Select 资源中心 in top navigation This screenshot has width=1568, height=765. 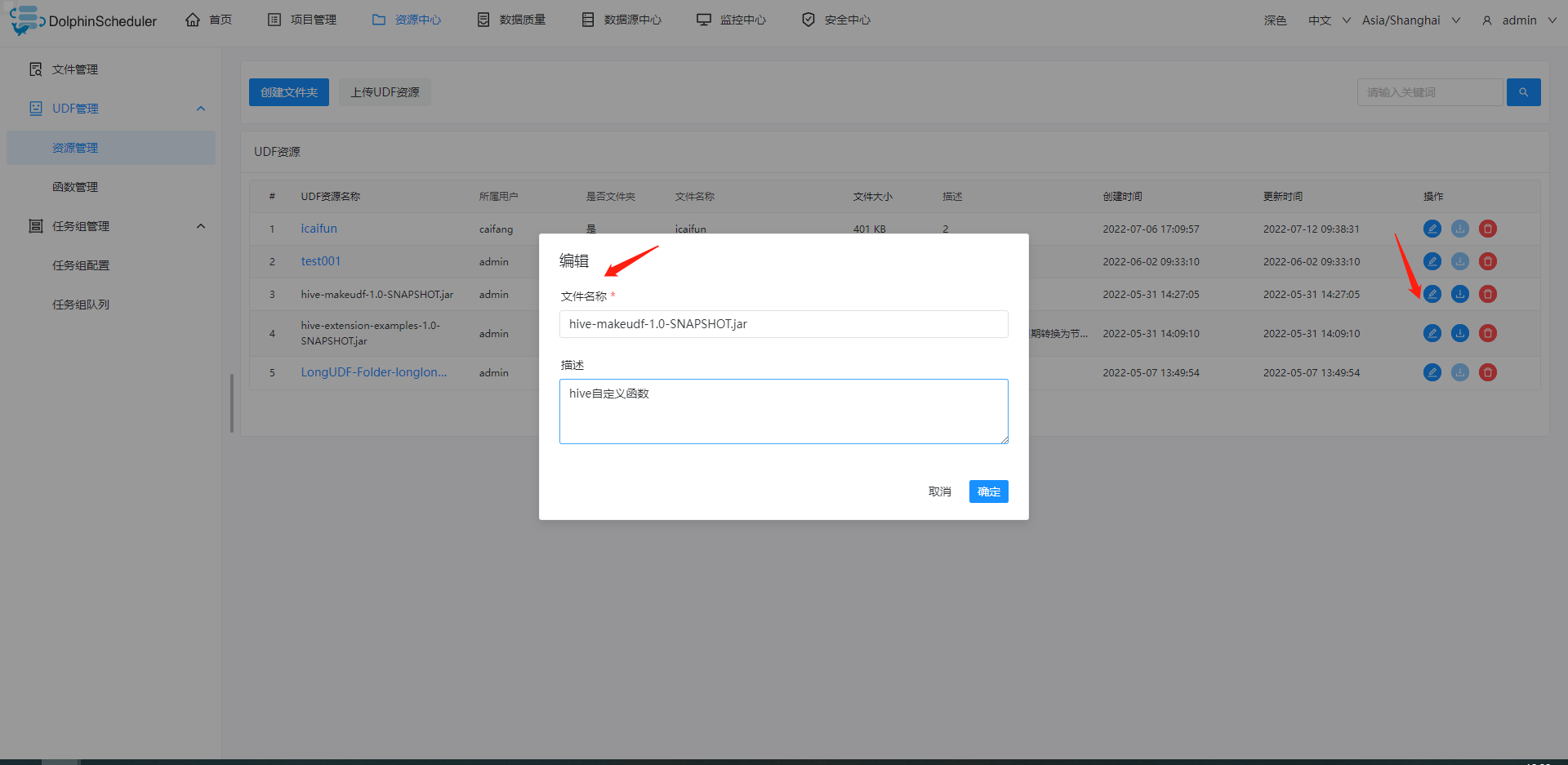[x=407, y=20]
